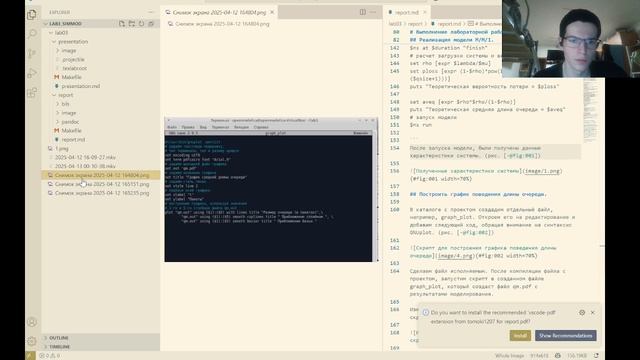Click 914x615 image size status entry
640x360 pixels.
(x=540, y=356)
